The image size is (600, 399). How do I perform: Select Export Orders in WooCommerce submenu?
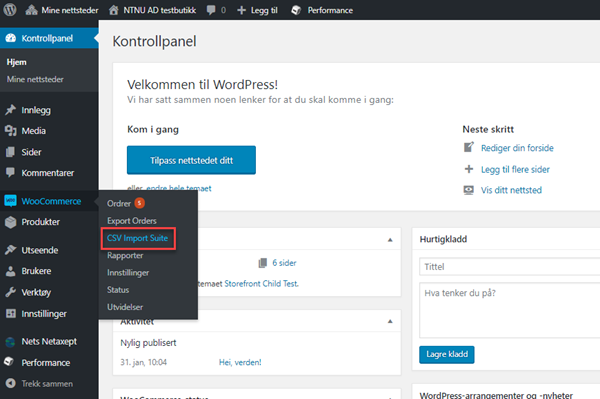132,221
